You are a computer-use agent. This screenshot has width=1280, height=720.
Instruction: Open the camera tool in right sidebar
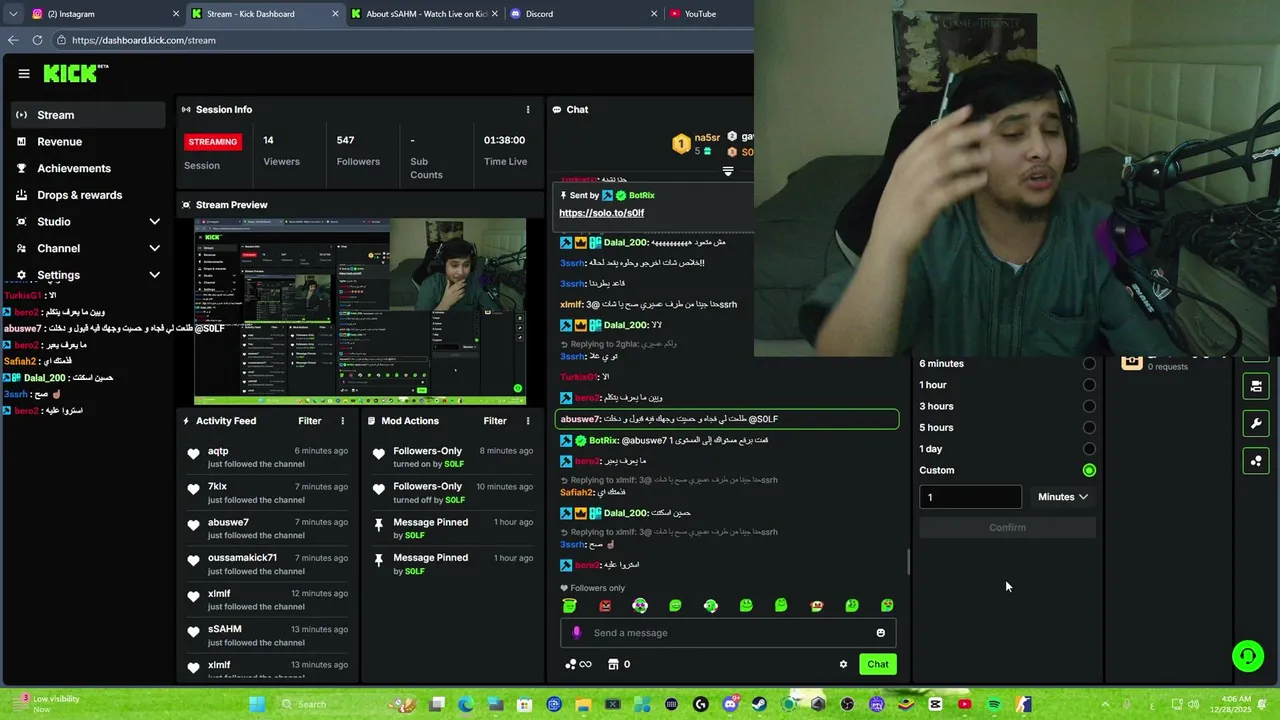(1256, 387)
